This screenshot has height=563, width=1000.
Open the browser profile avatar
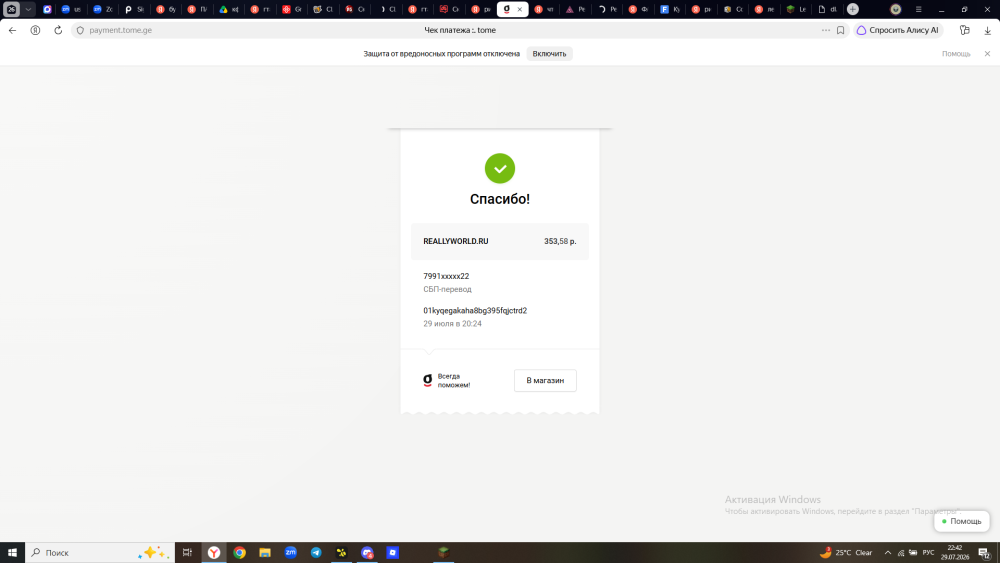click(895, 9)
